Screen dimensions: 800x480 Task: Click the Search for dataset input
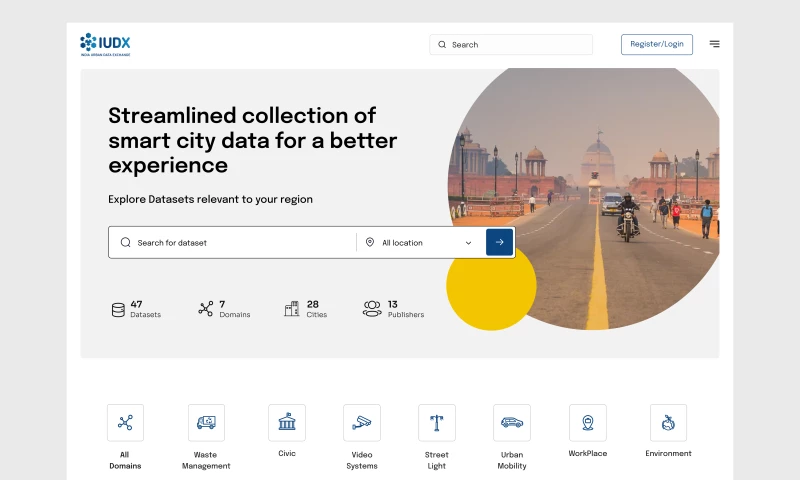tap(240, 243)
